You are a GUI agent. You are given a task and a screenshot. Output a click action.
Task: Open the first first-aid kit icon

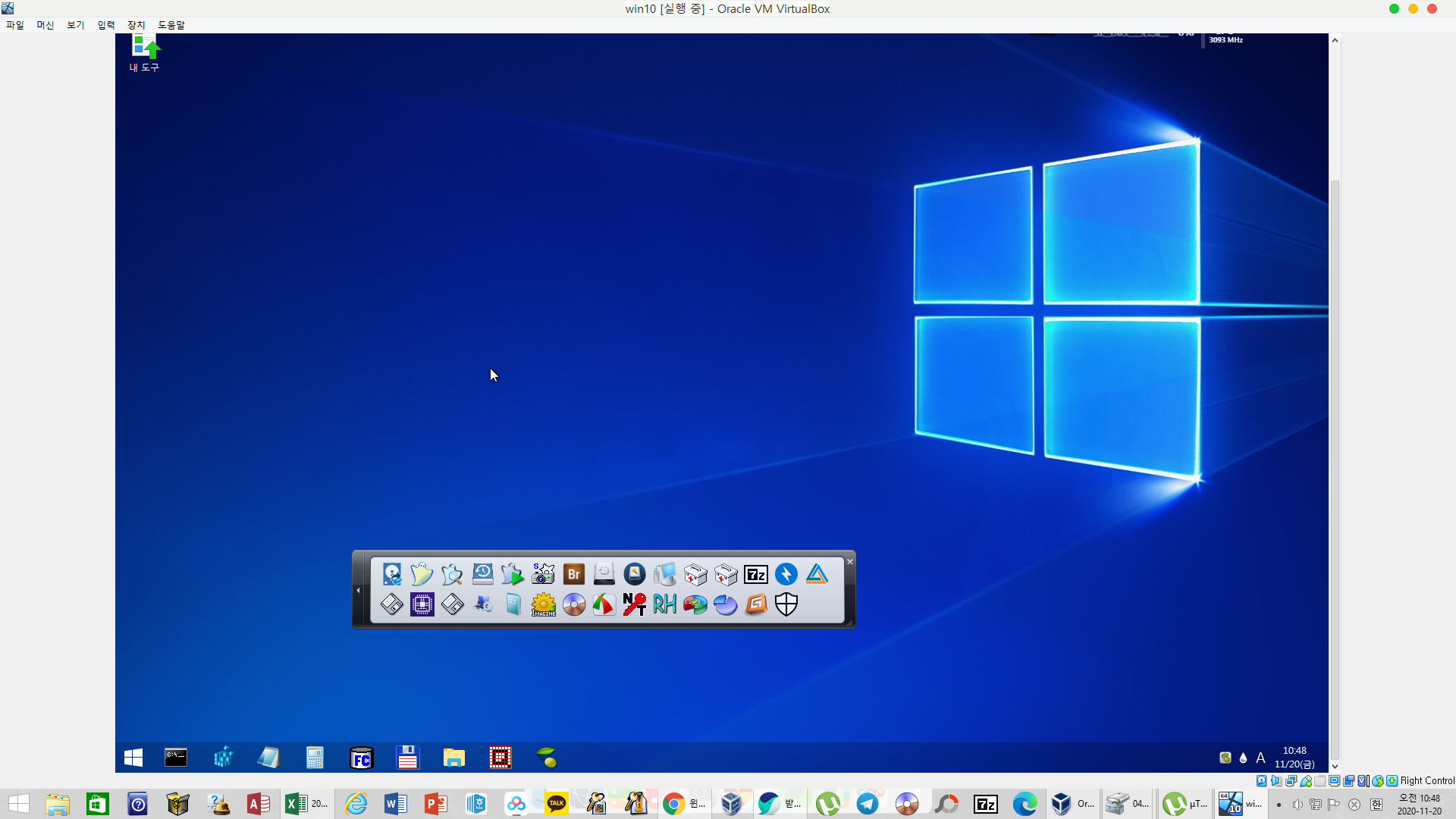695,574
